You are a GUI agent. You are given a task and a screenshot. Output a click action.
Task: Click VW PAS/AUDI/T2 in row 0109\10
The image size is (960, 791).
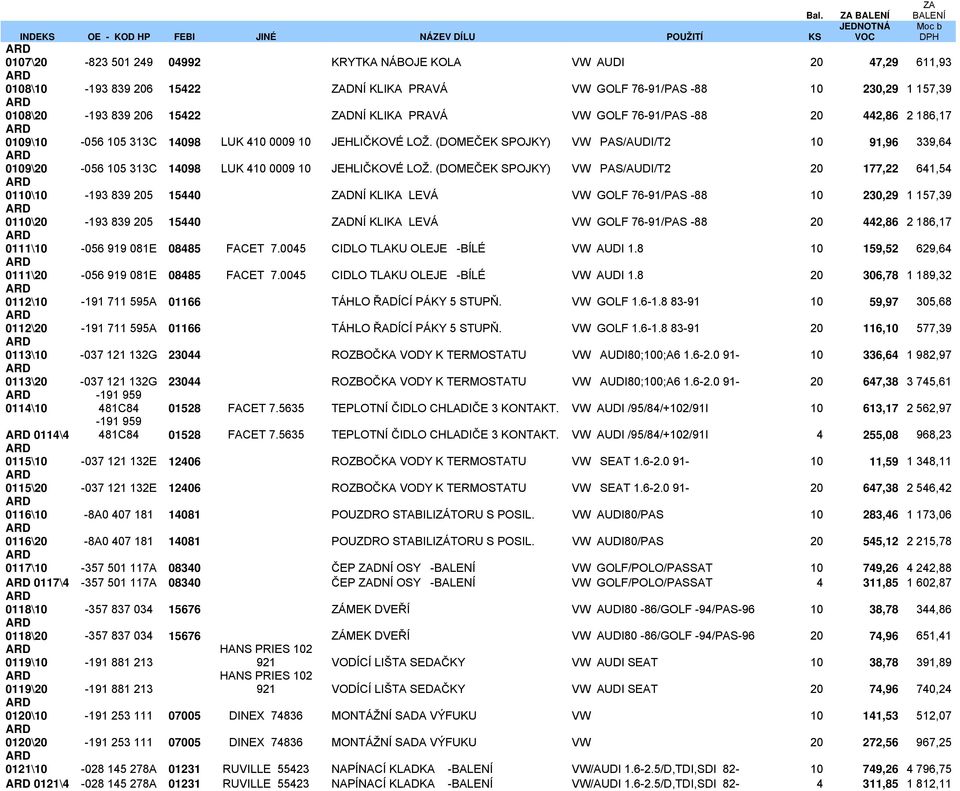pyautogui.click(x=621, y=142)
